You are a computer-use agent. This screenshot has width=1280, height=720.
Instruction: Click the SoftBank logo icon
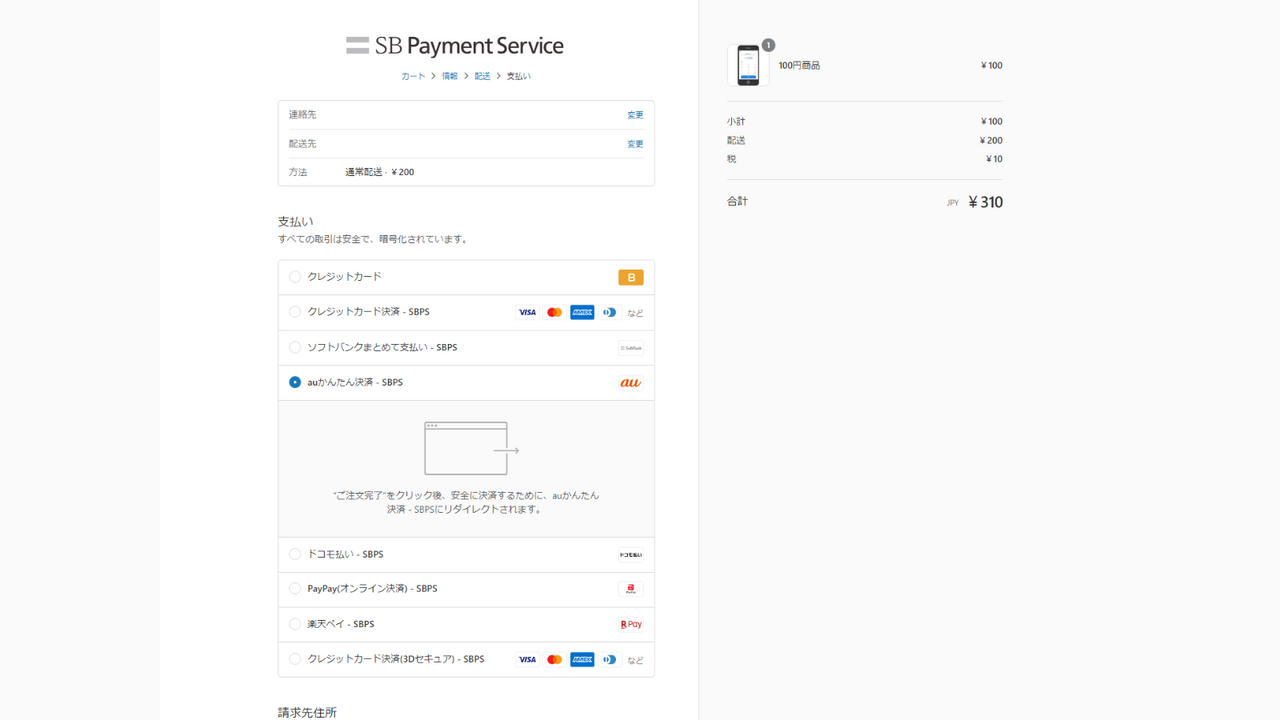(x=631, y=348)
